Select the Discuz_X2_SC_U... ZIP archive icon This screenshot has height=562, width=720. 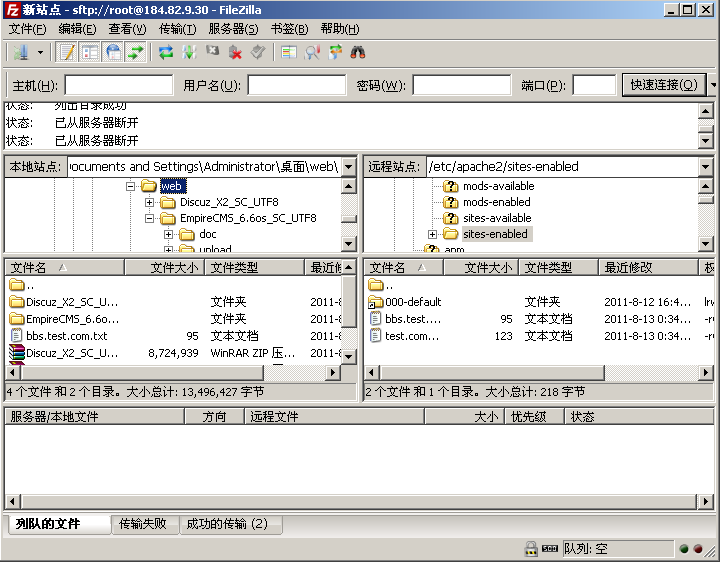tap(17, 353)
